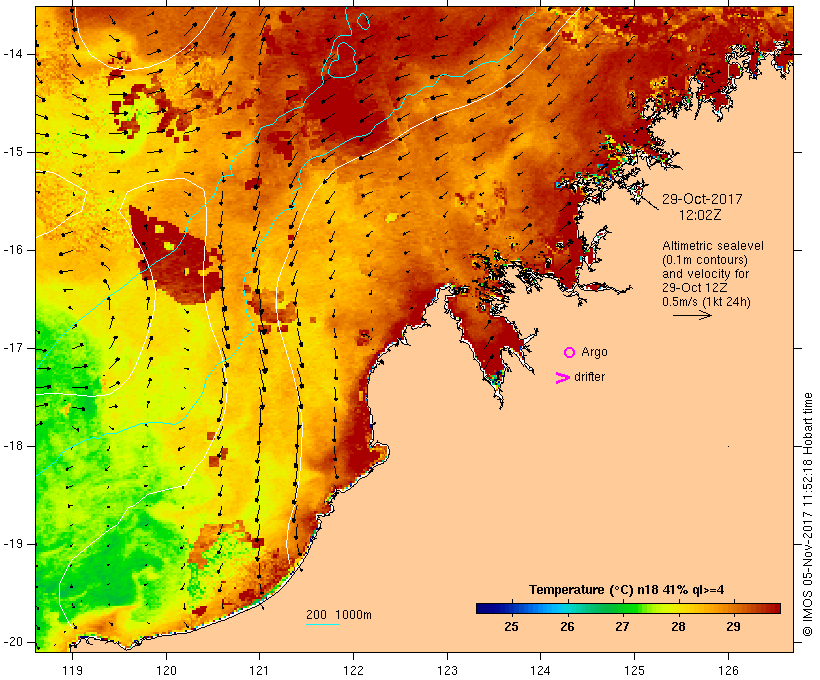
Task: Click the '200 1000m' depth label
Action: [339, 615]
